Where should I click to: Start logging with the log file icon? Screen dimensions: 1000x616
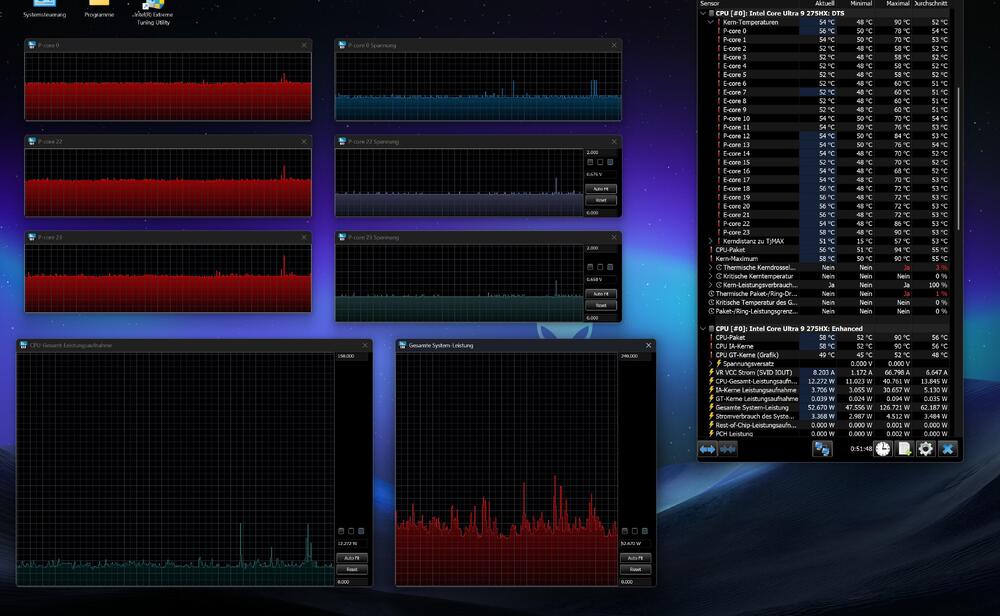tap(904, 449)
